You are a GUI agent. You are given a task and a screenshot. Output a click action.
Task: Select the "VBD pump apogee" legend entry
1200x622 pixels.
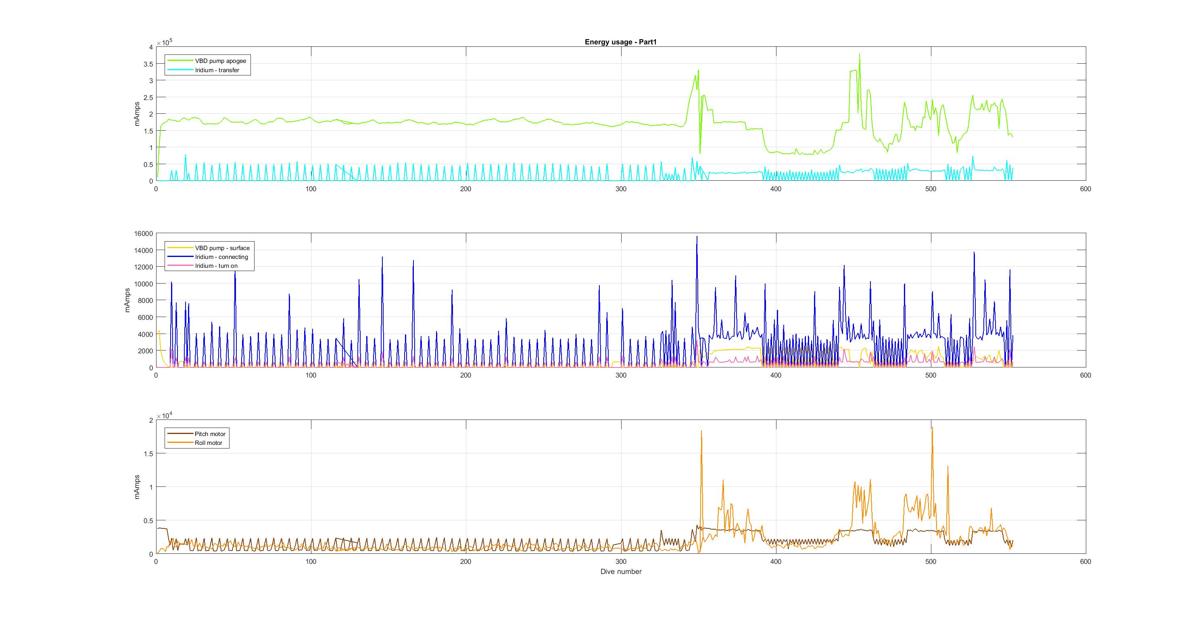click(x=207, y=61)
